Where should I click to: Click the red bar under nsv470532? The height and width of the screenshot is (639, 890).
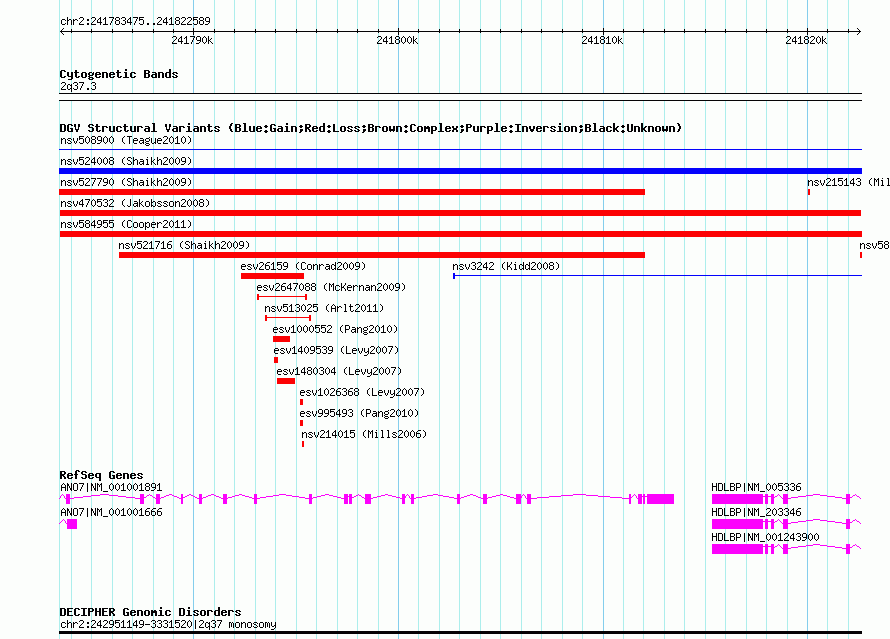click(460, 213)
